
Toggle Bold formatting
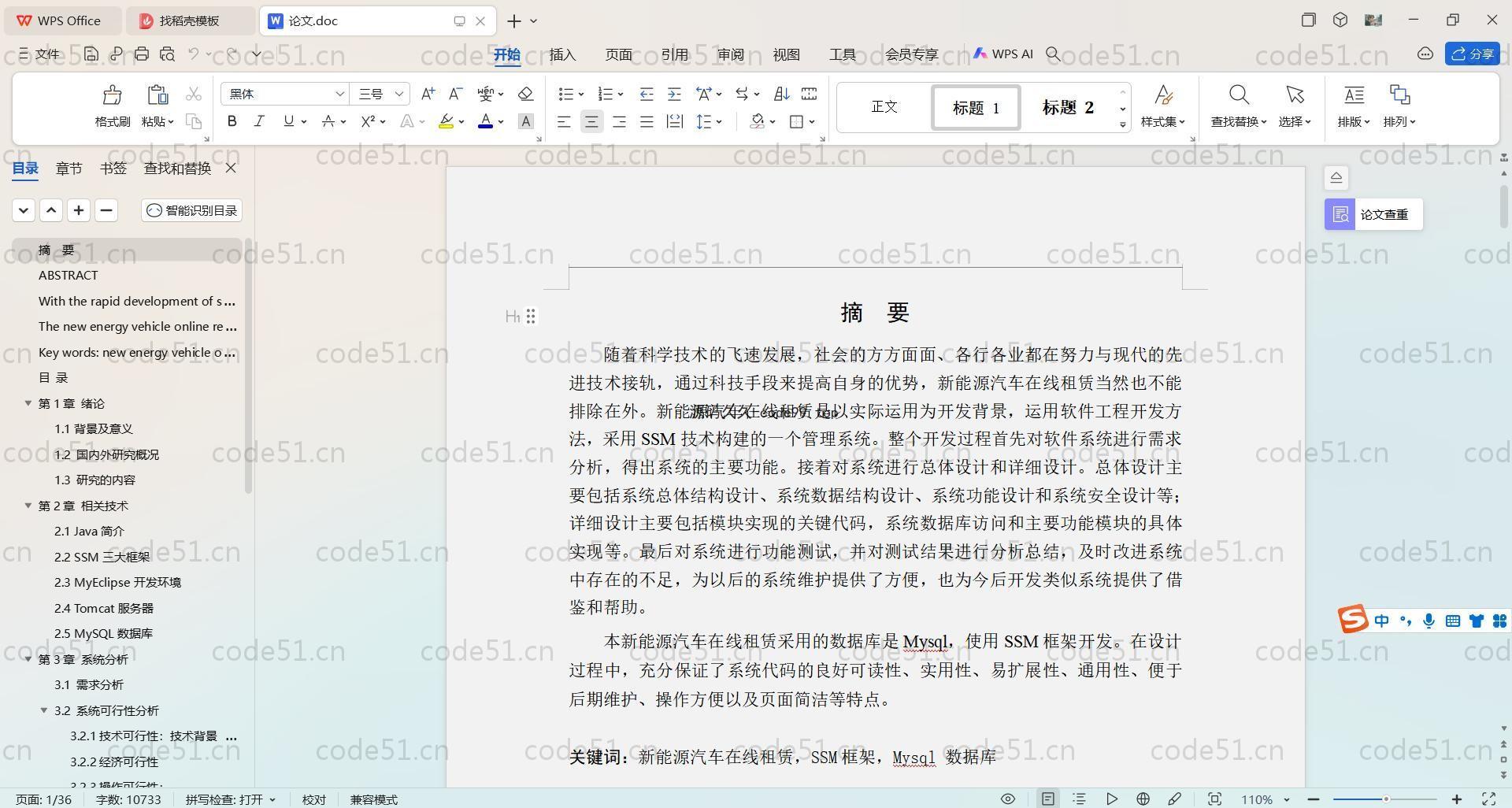(232, 121)
